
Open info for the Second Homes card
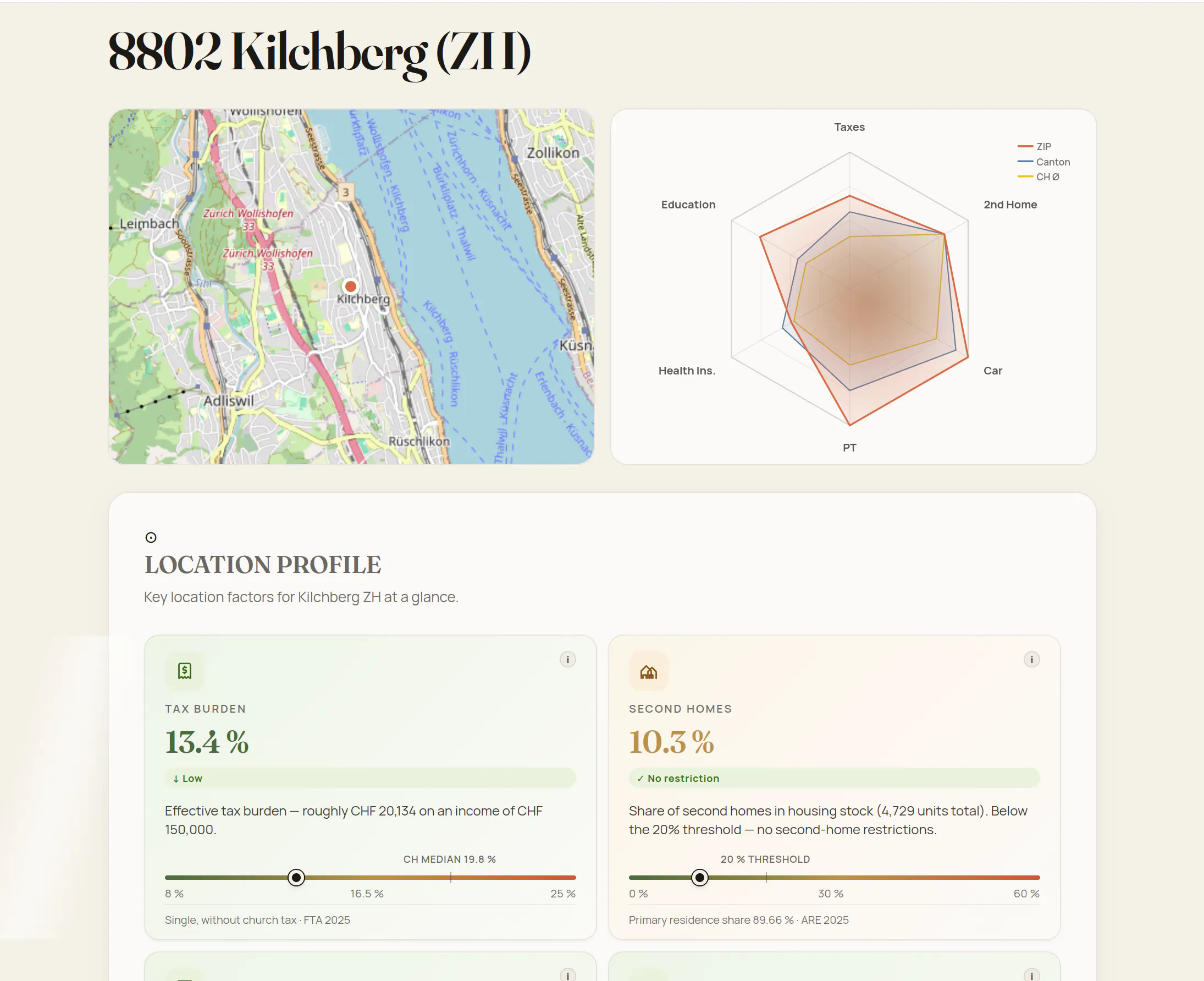point(1031,659)
